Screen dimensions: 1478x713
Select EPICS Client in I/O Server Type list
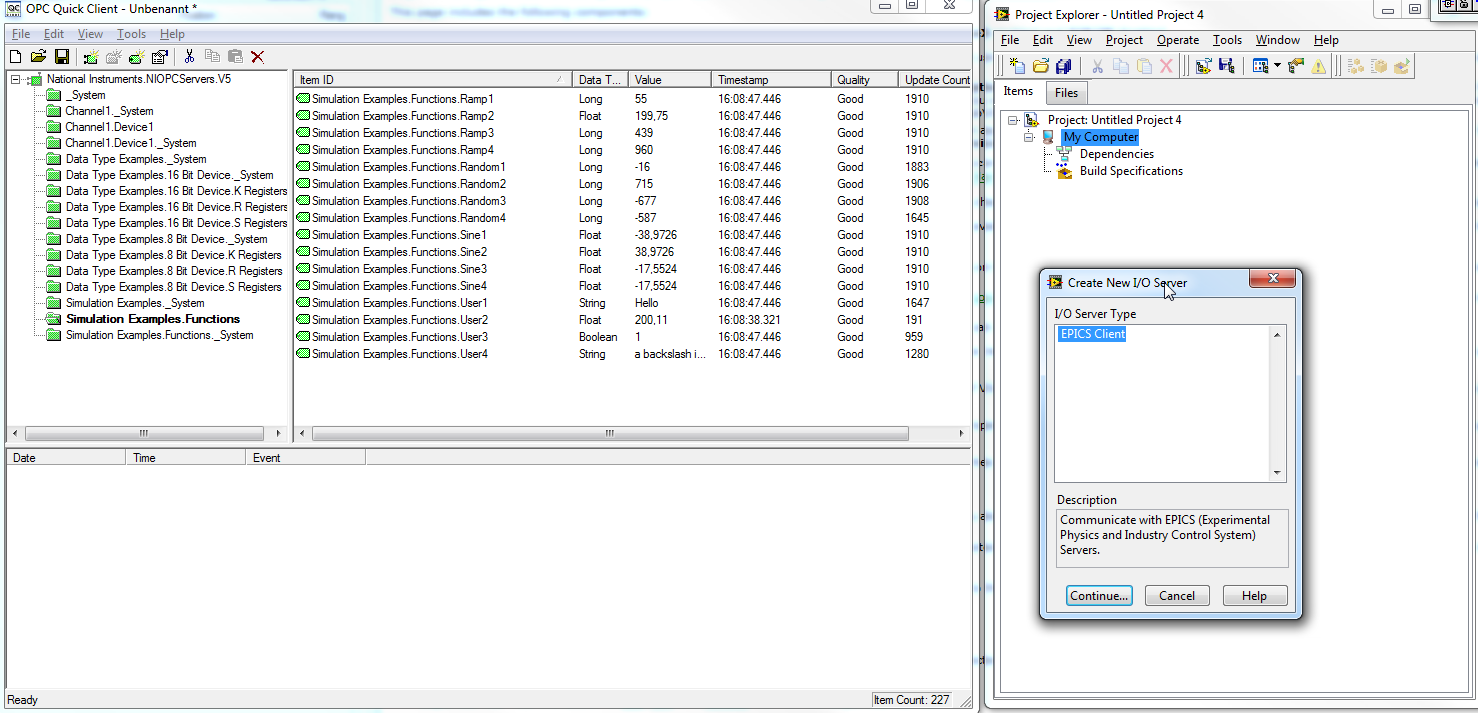[1093, 334]
